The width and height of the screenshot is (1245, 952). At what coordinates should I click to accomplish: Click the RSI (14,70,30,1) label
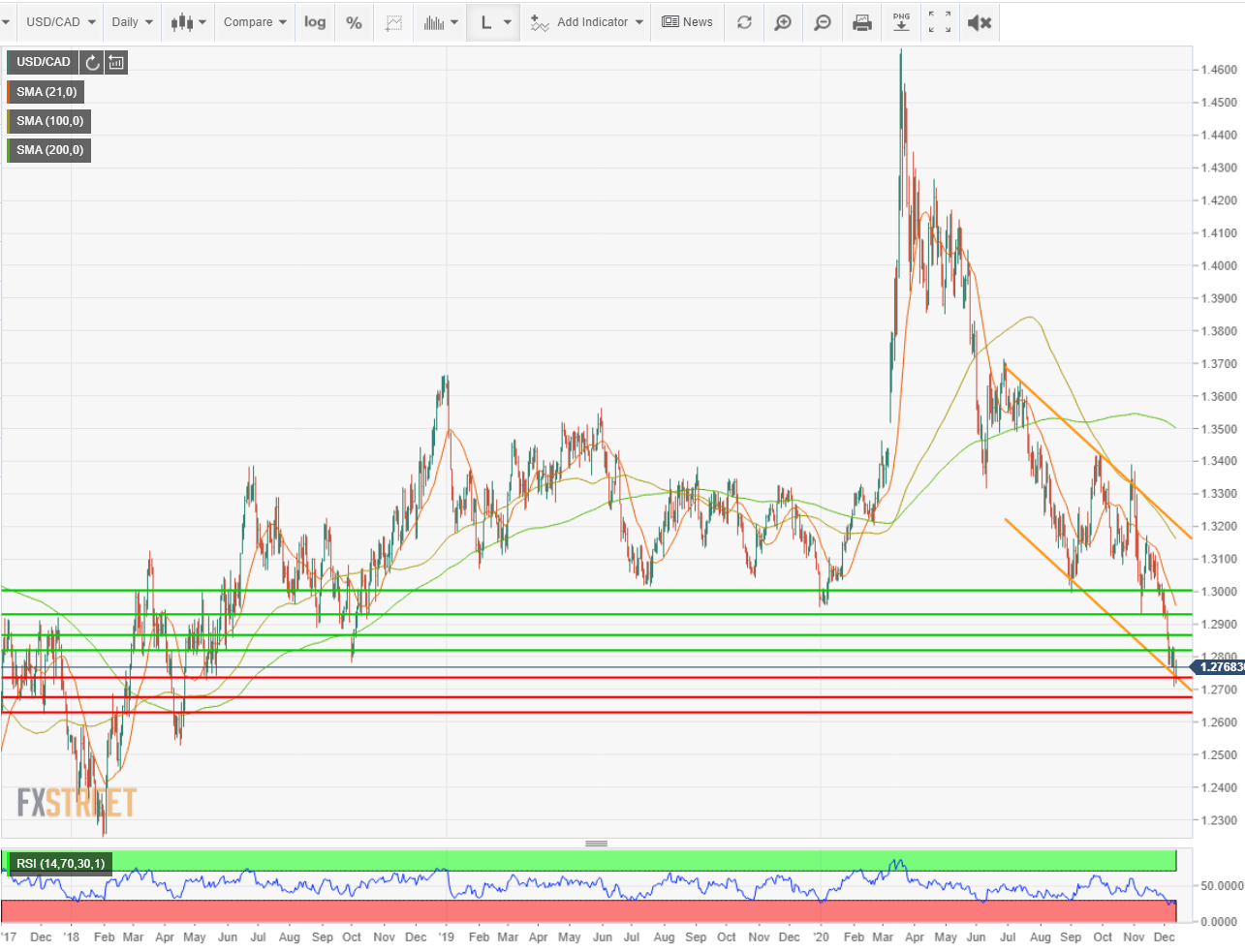[x=58, y=862]
